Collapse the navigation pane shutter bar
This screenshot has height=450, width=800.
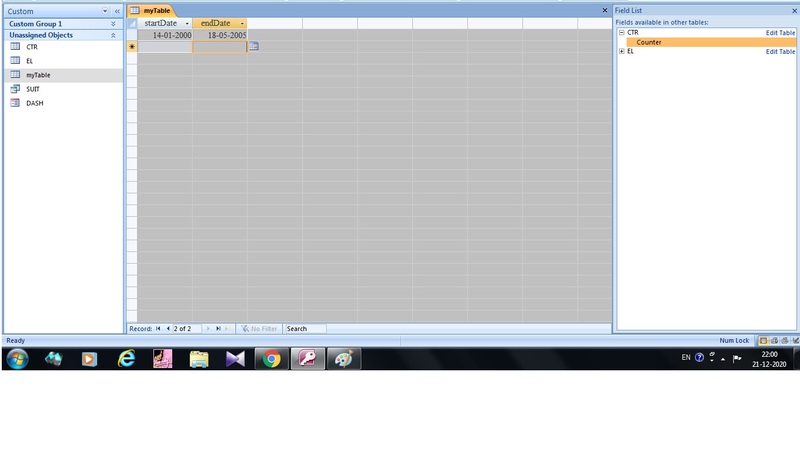point(117,11)
